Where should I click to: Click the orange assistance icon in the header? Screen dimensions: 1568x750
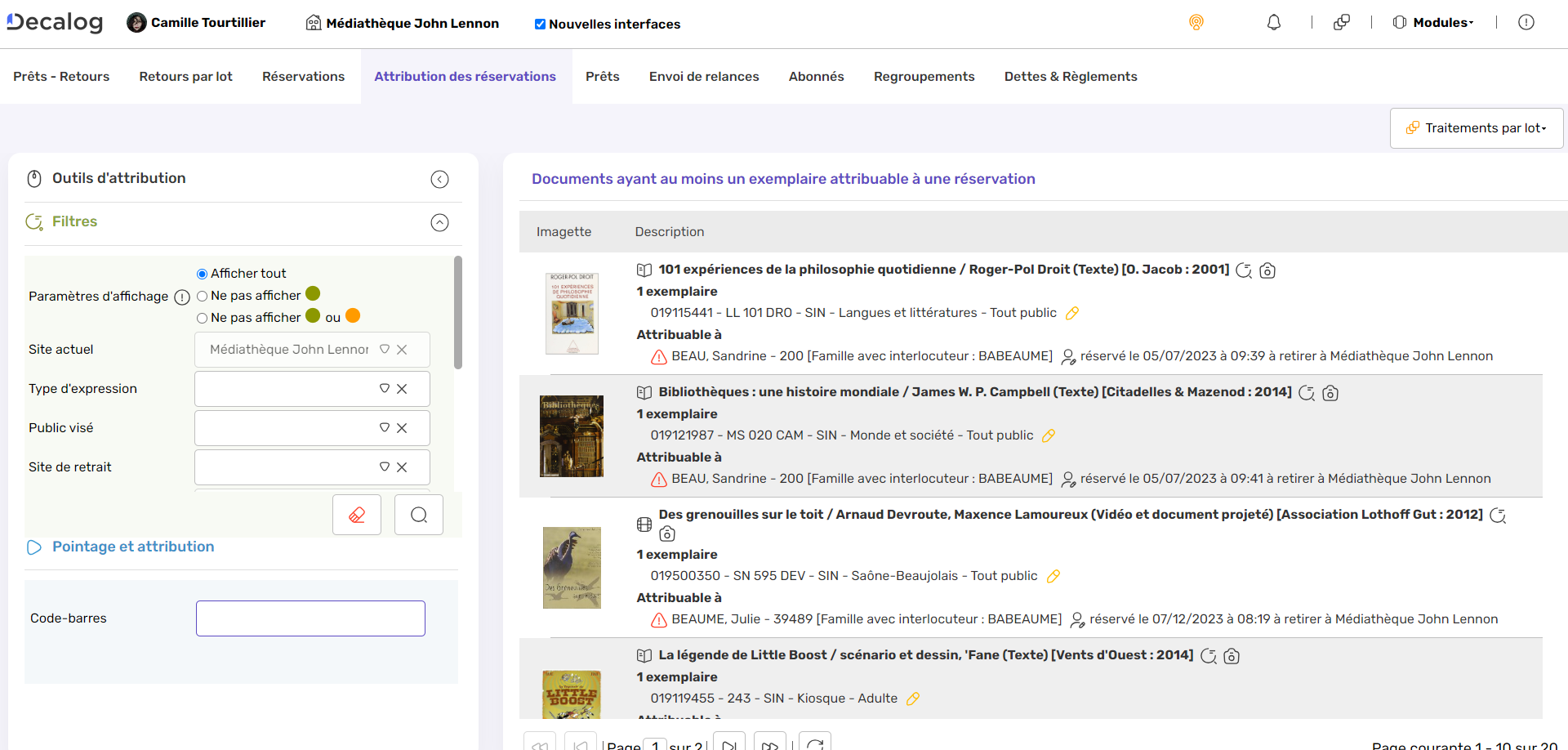click(x=1196, y=22)
